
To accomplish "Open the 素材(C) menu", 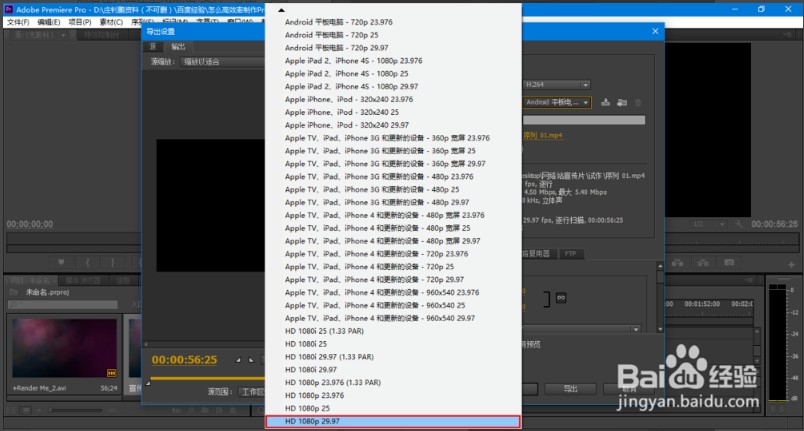I will pos(113,21).
